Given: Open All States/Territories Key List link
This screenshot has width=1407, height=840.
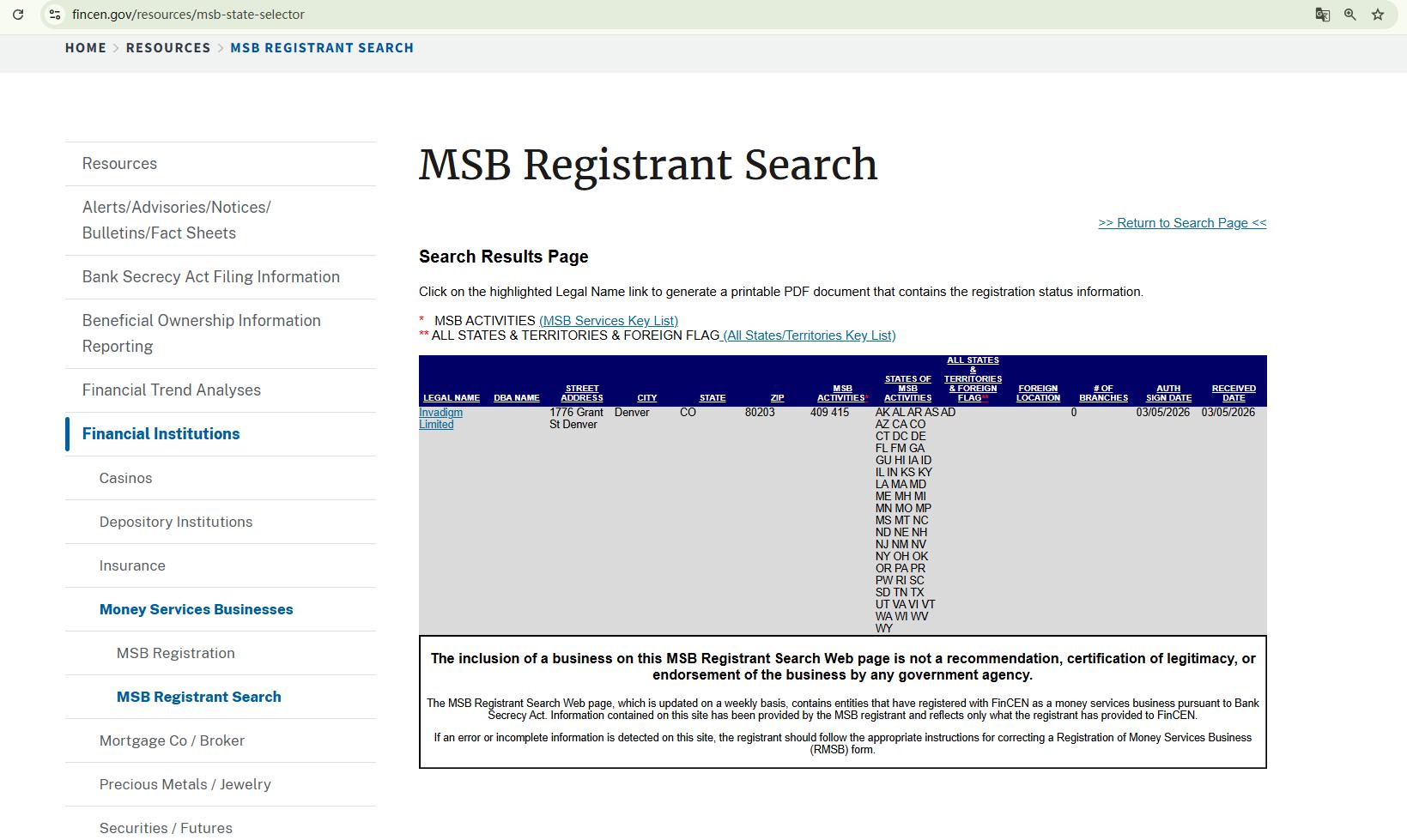Looking at the screenshot, I should point(810,335).
